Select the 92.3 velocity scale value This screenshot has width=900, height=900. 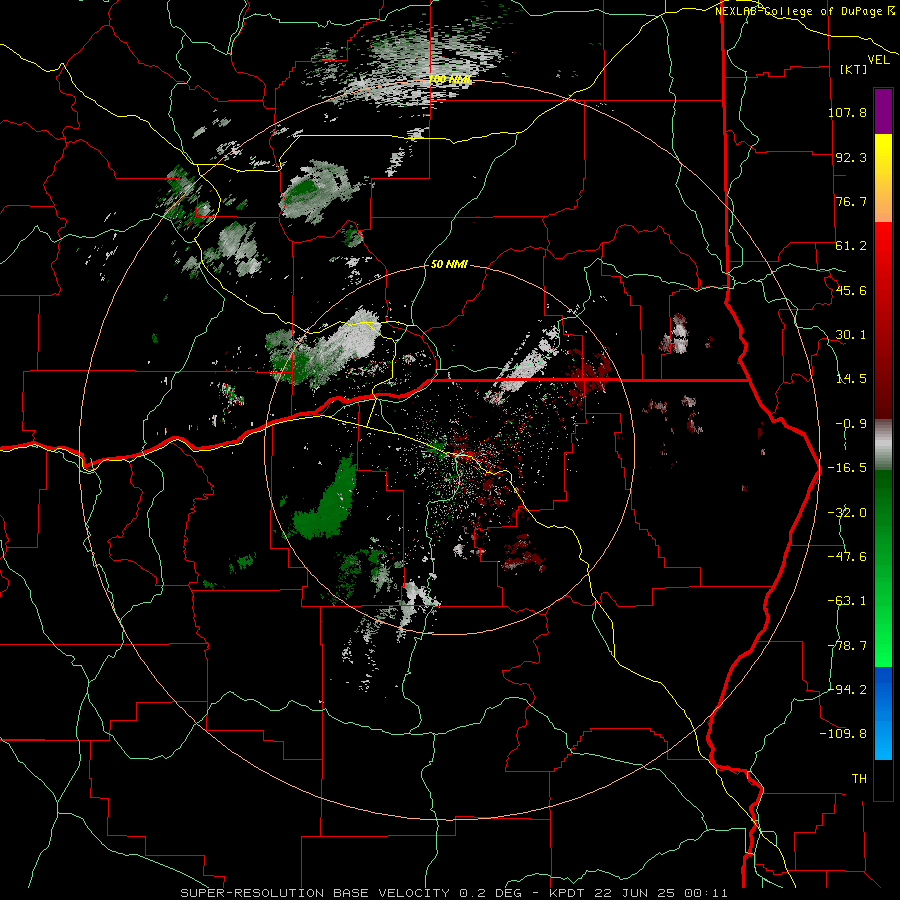[851, 157]
